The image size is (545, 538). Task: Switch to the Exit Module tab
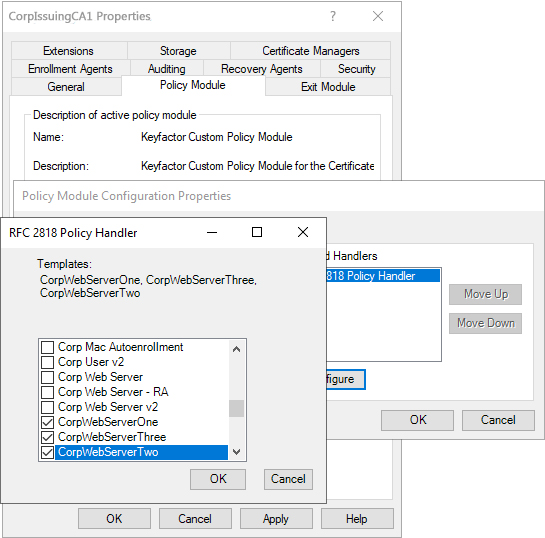(328, 87)
